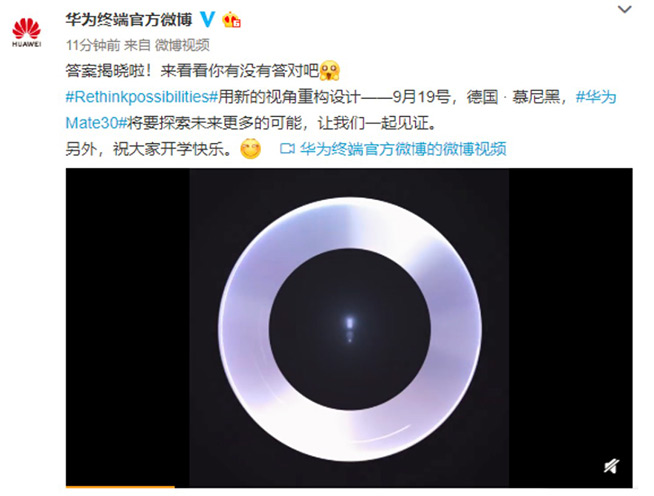Image resolution: width=654 pixels, height=496 pixels.
Task: Toggle the muted speaker icon on video
Action: [x=611, y=466]
